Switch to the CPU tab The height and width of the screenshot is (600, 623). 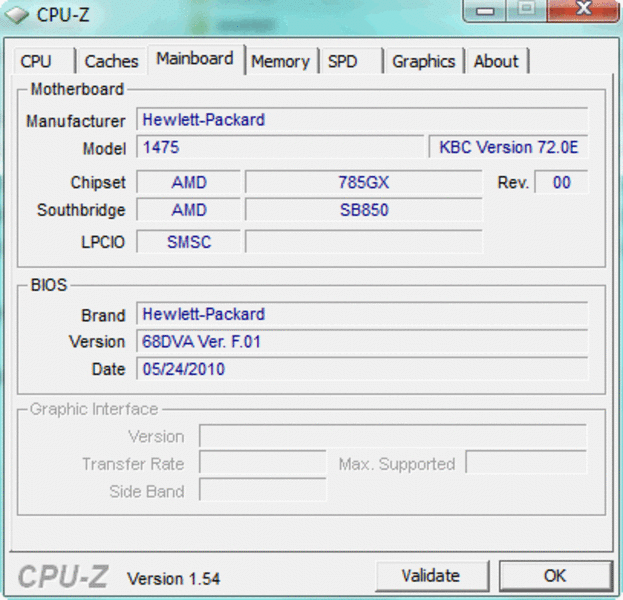[44, 61]
